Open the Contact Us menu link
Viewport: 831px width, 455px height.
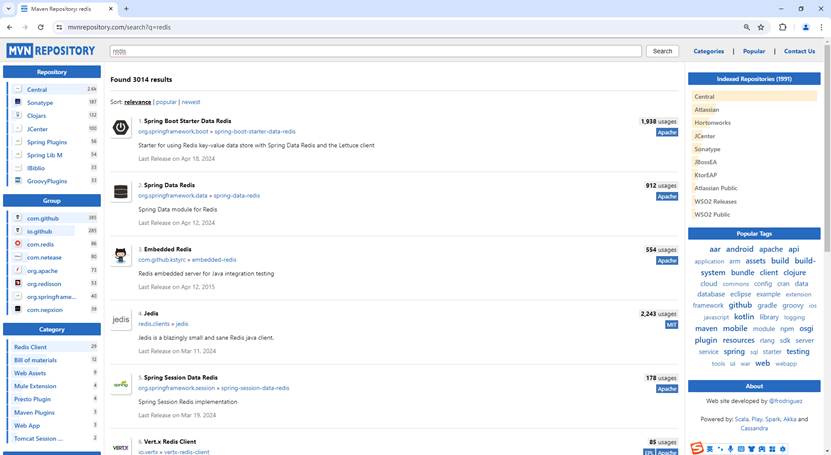coord(799,51)
